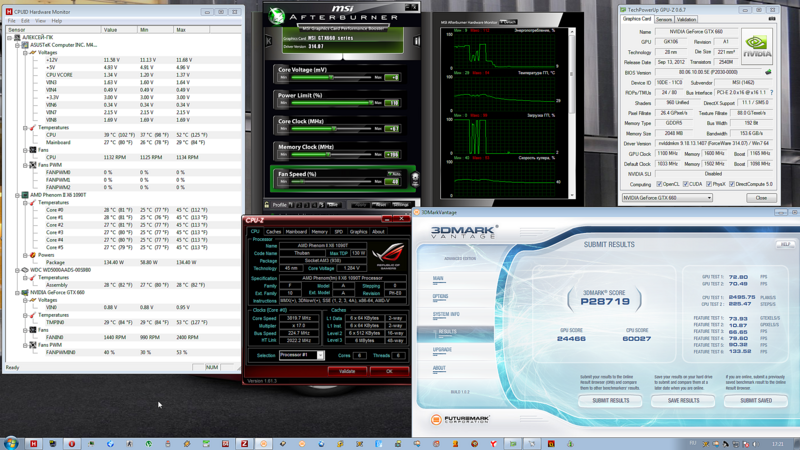
Task: Switch to the Caches tab in CPU-Z
Action: (x=273, y=232)
